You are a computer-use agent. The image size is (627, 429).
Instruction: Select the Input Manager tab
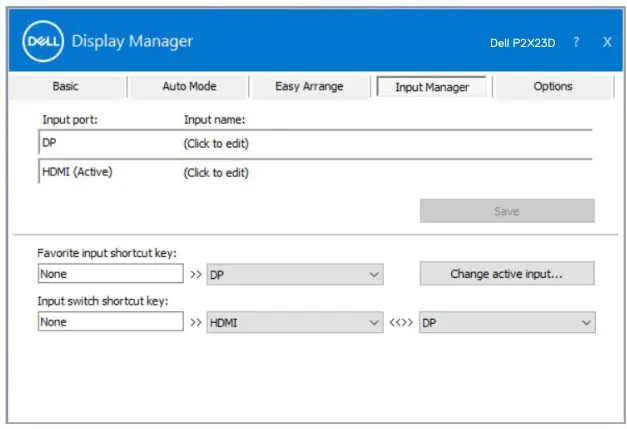pos(432,87)
